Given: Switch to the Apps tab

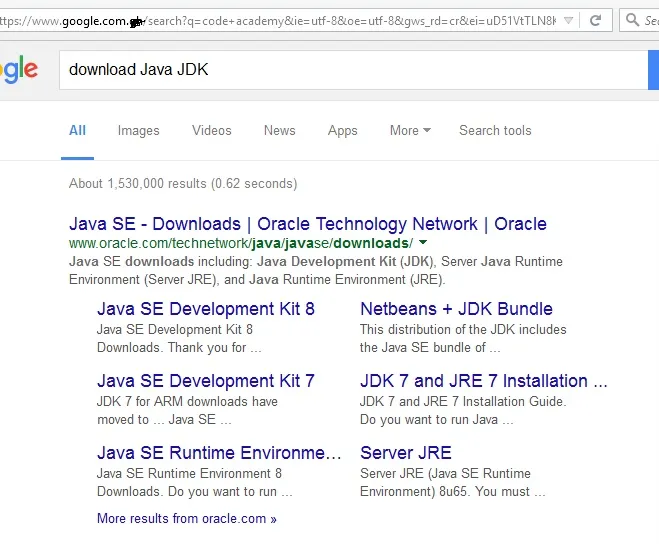Looking at the screenshot, I should [x=343, y=131].
